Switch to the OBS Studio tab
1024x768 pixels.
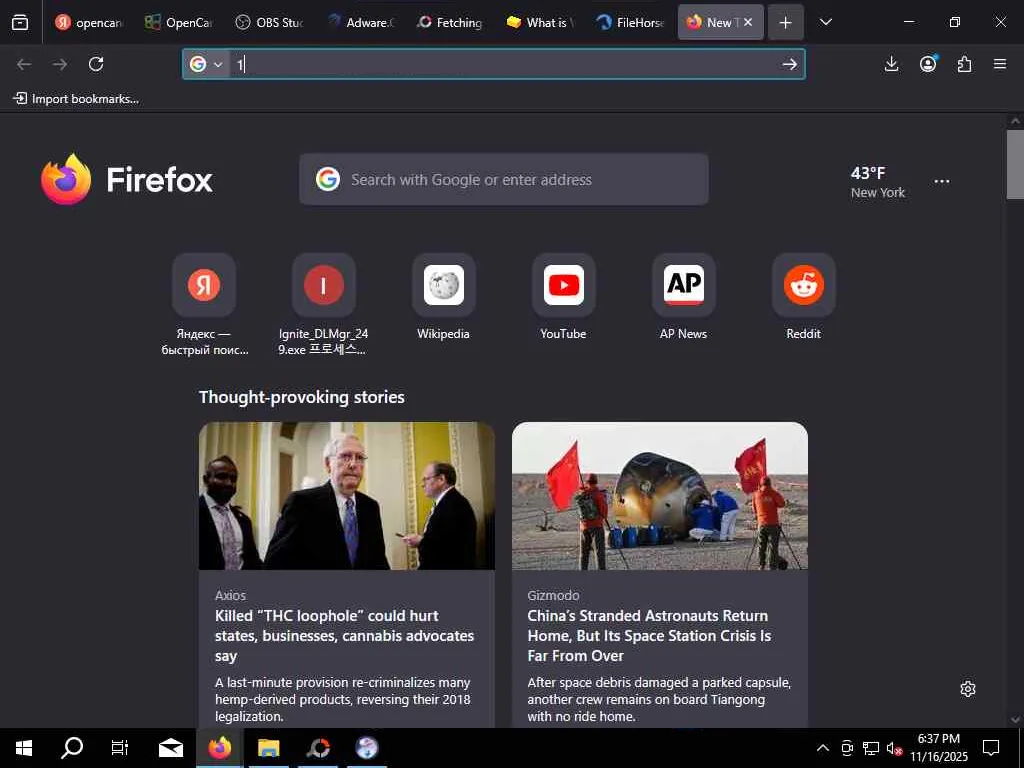(x=269, y=23)
